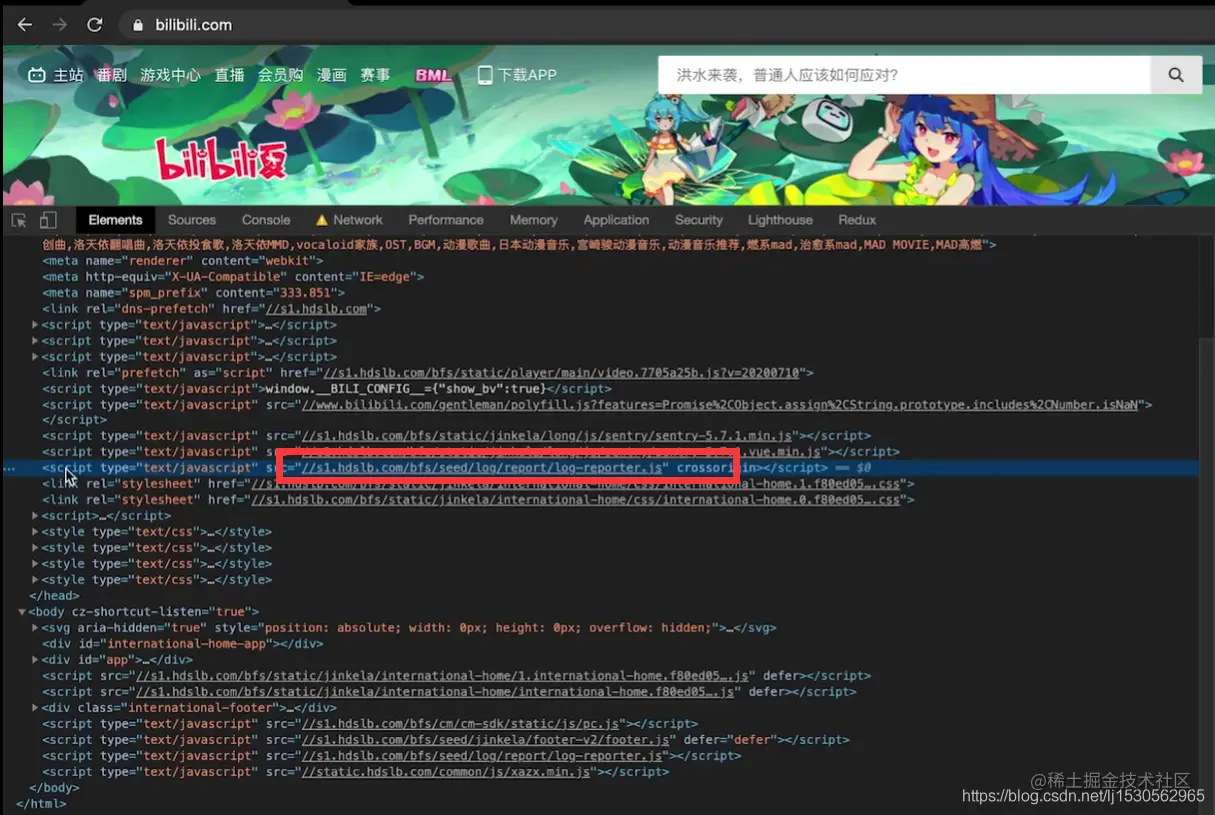
Task: Click the warning triangle on the Network tab
Action: 323,219
